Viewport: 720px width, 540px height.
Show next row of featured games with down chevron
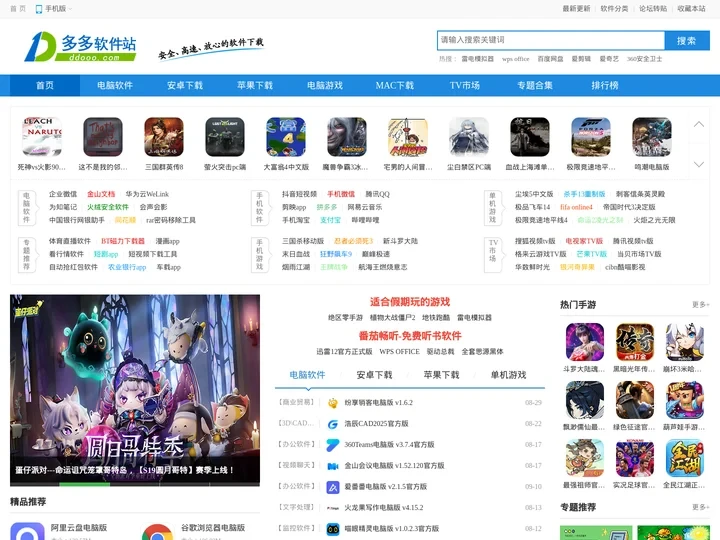coord(699,164)
